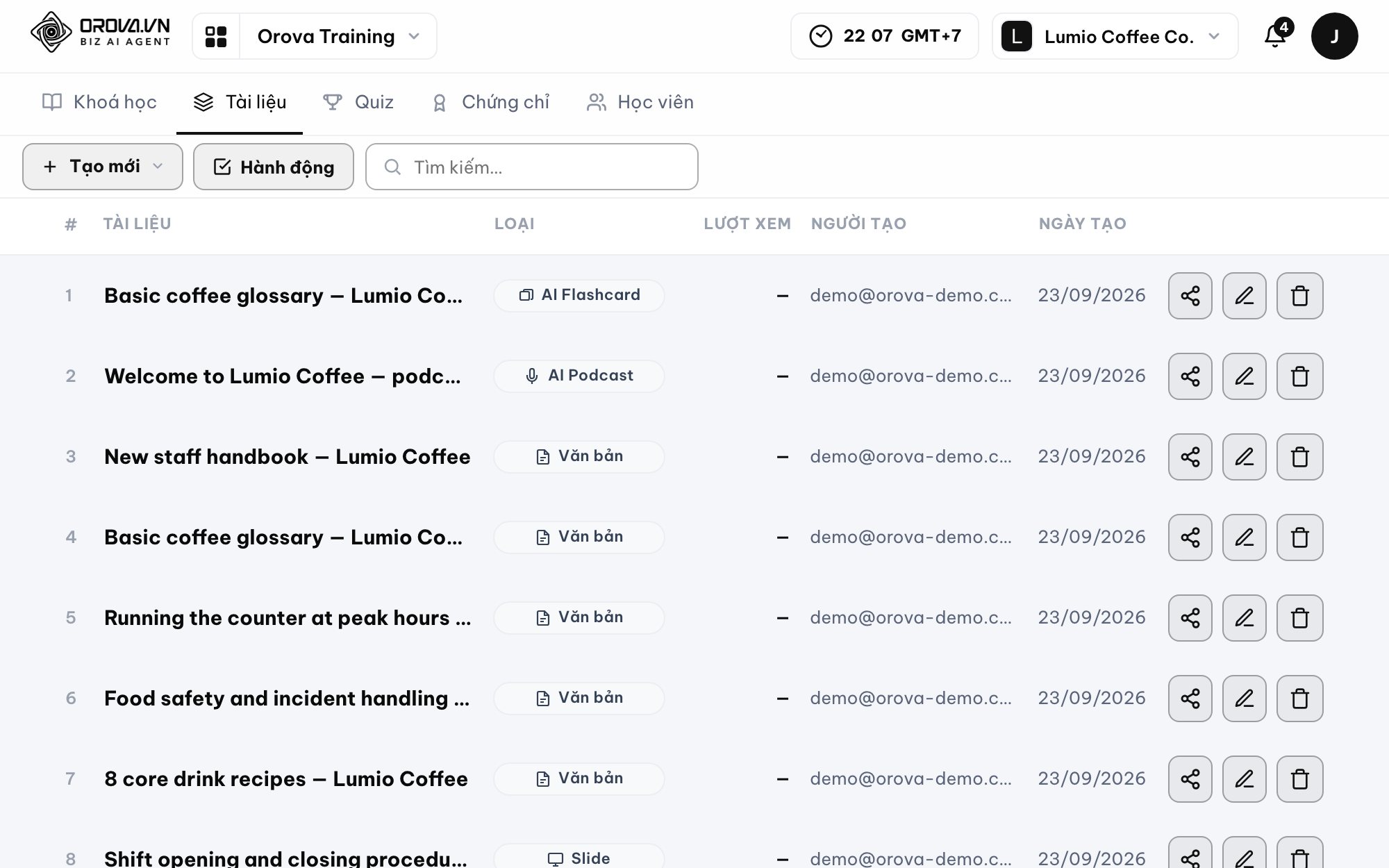The width and height of the screenshot is (1389, 868).
Task: Share the 8 core drink recipes document
Action: point(1190,779)
